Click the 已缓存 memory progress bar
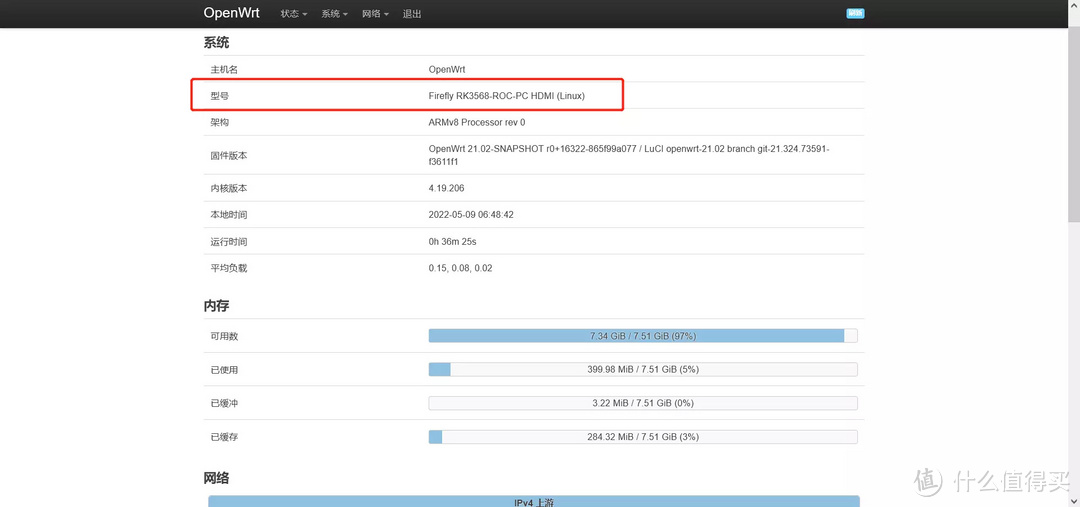Image resolution: width=1080 pixels, height=507 pixels. (x=643, y=437)
